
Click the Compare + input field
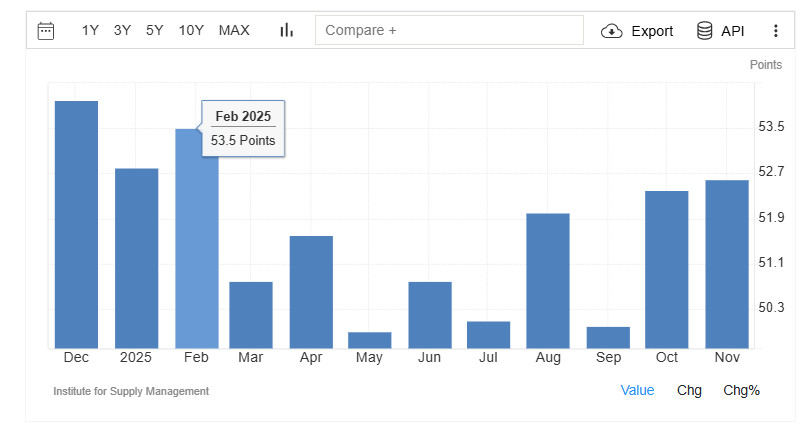pos(449,30)
